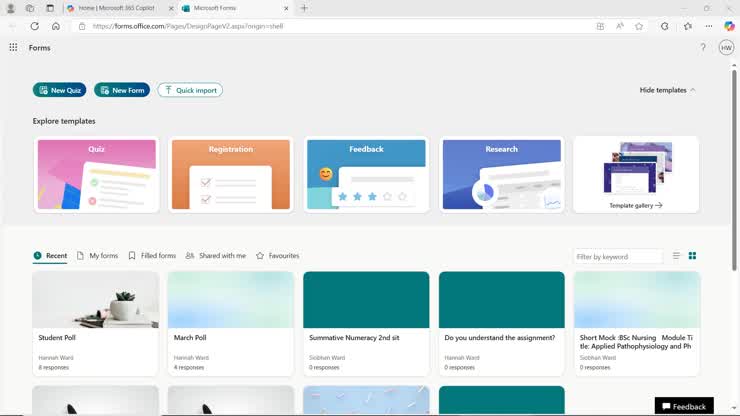Switch to Filled forms tab

point(152,255)
